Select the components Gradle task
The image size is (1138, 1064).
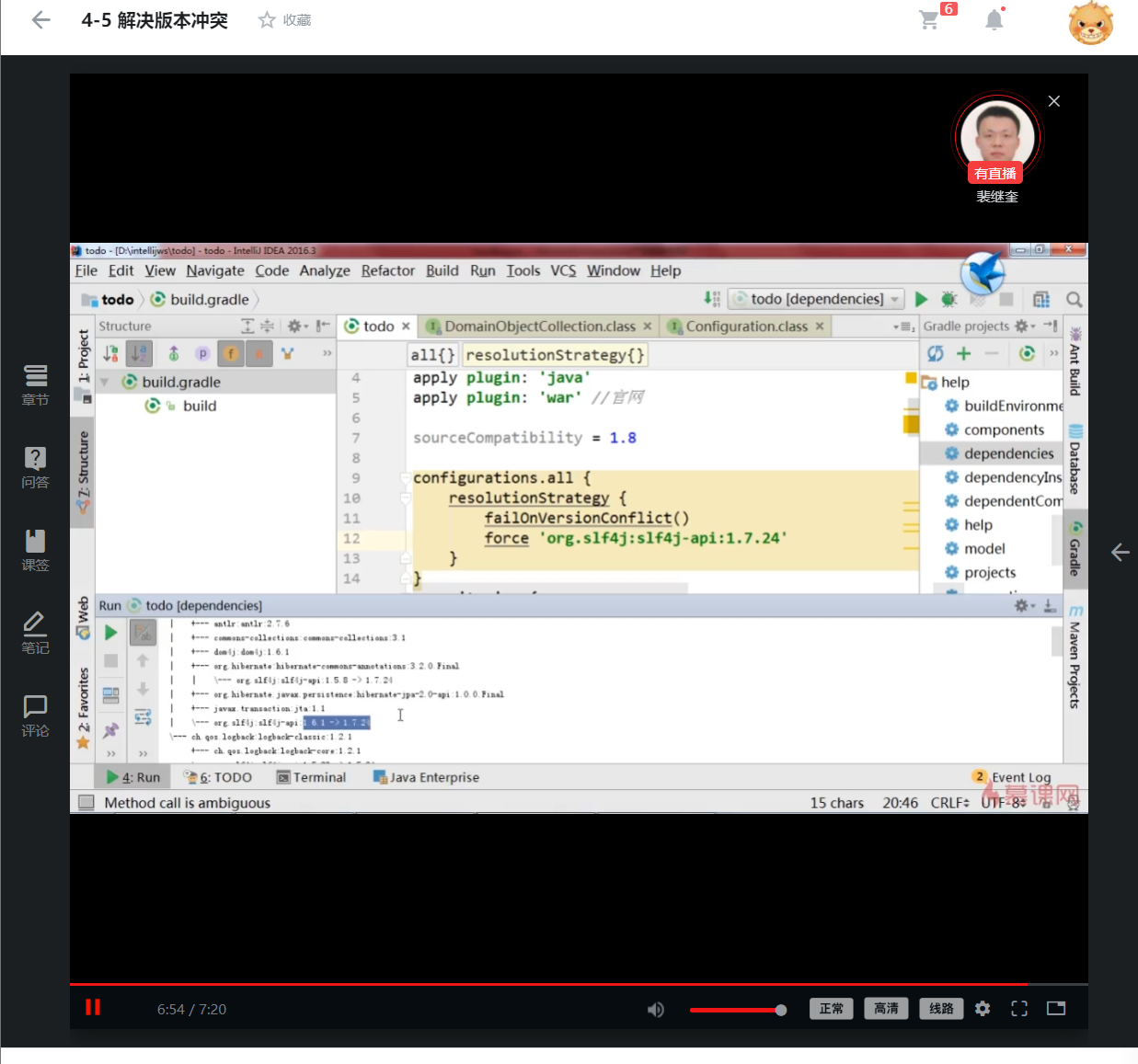click(x=994, y=429)
